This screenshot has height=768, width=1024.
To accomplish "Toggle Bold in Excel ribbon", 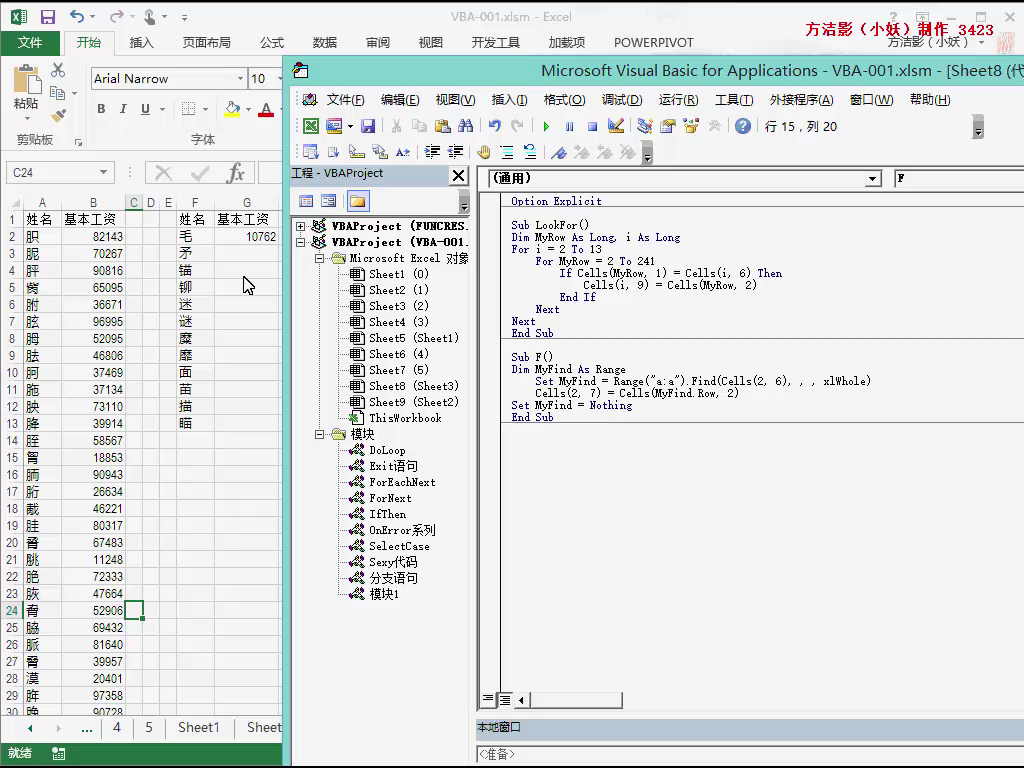I will click(101, 109).
